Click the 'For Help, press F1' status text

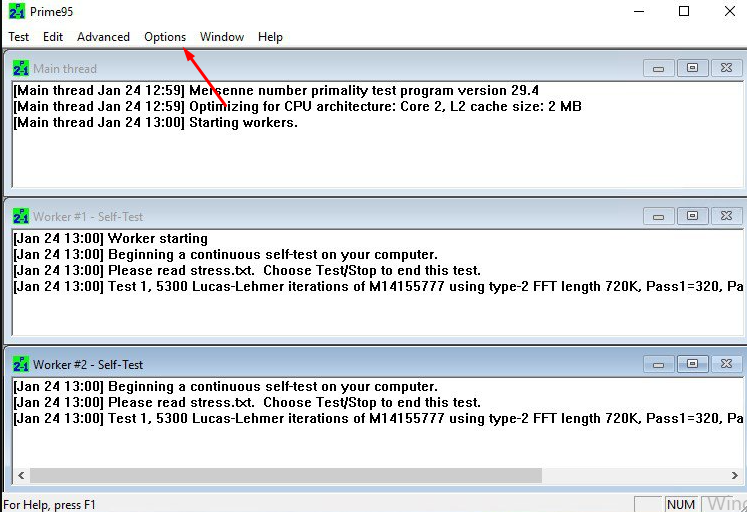[50, 505]
